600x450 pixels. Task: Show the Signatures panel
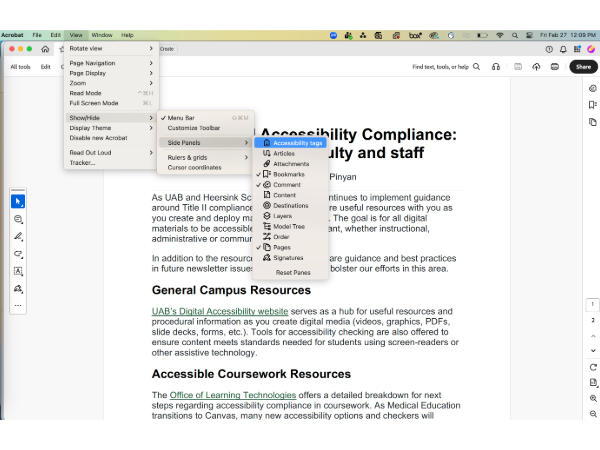coord(290,258)
